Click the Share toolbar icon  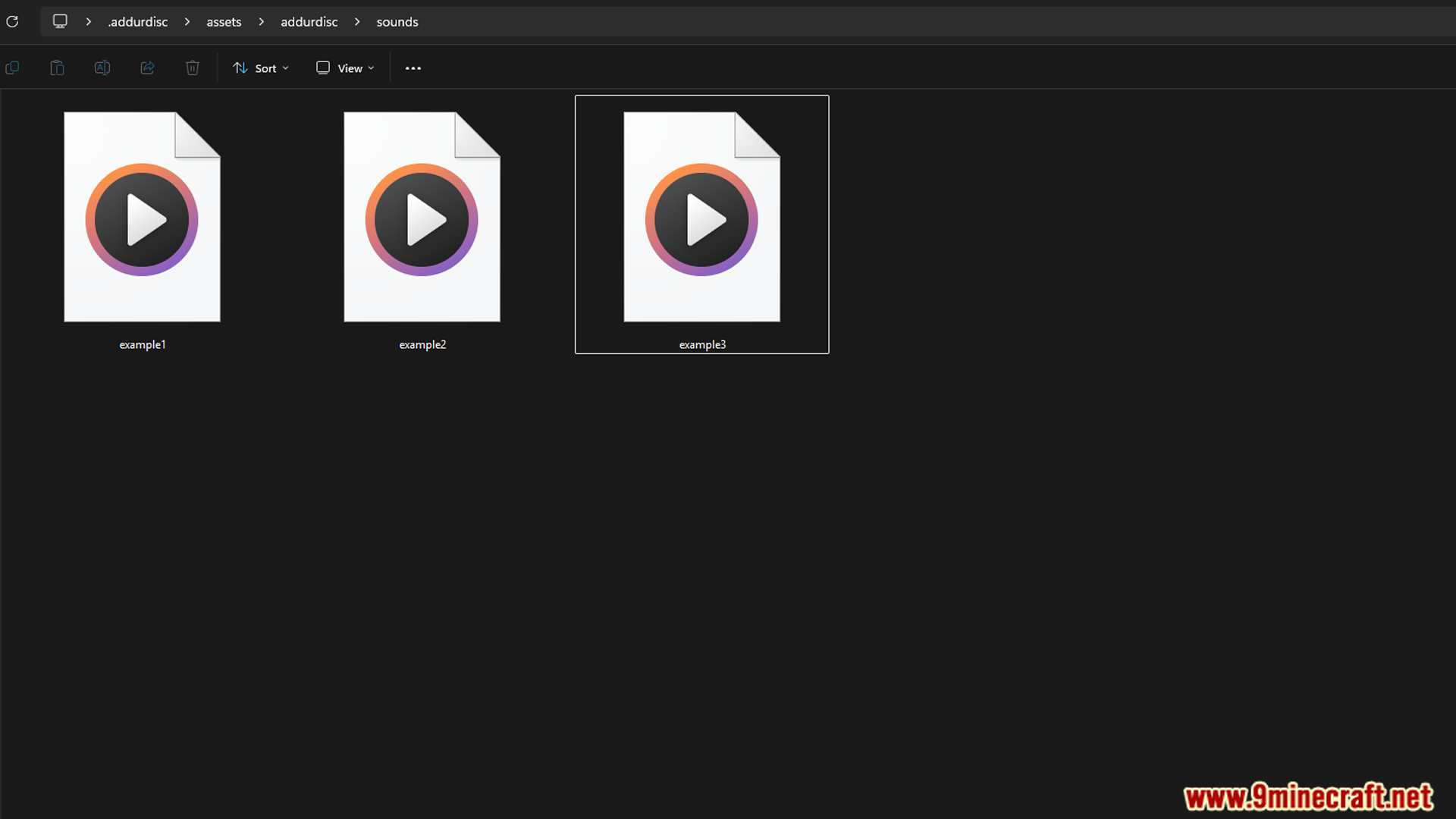147,68
